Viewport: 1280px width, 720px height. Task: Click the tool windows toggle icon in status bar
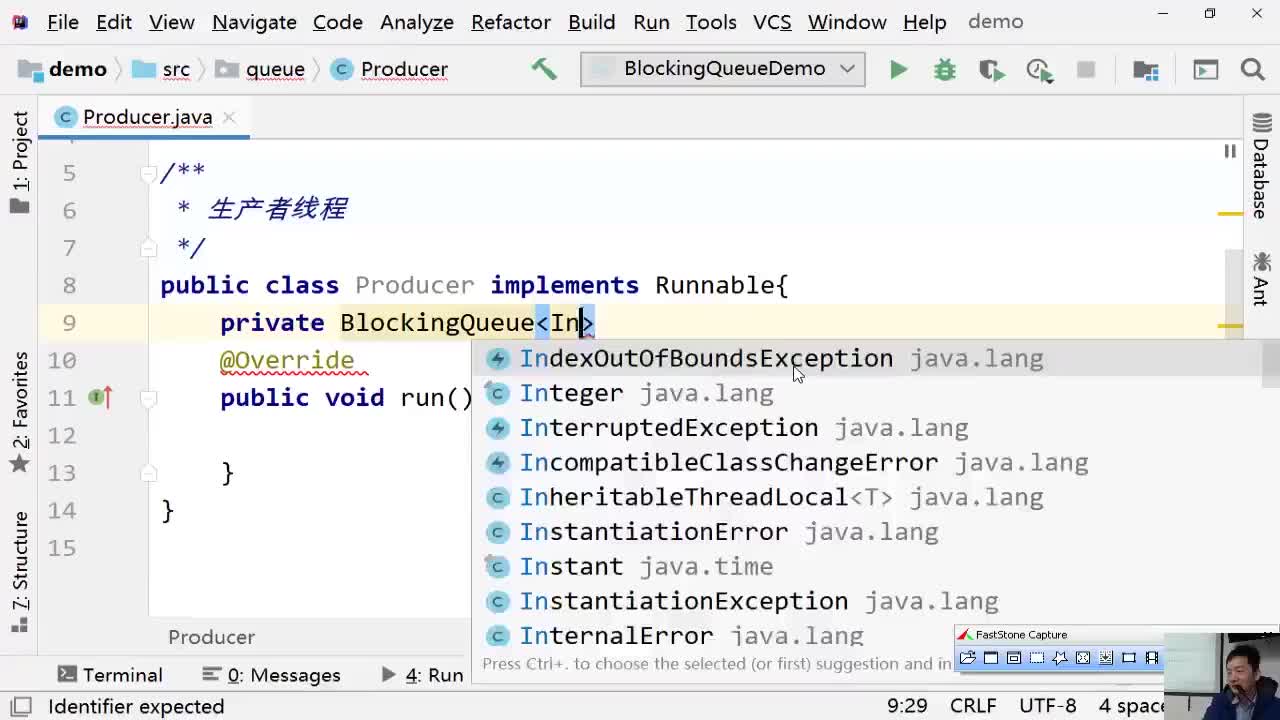pyautogui.click(x=20, y=706)
